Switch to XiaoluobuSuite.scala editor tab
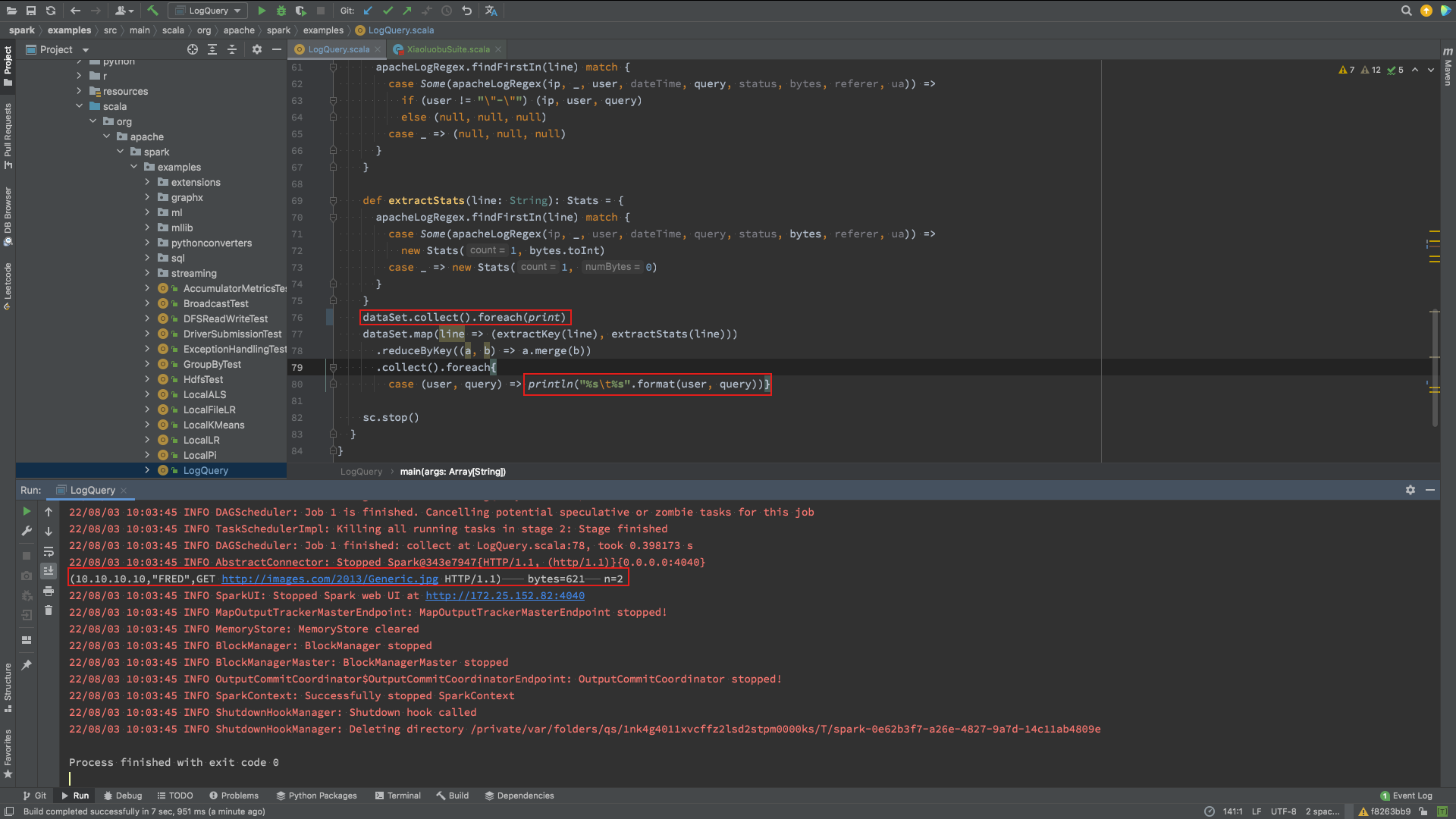This screenshot has height=819, width=1456. [x=447, y=49]
